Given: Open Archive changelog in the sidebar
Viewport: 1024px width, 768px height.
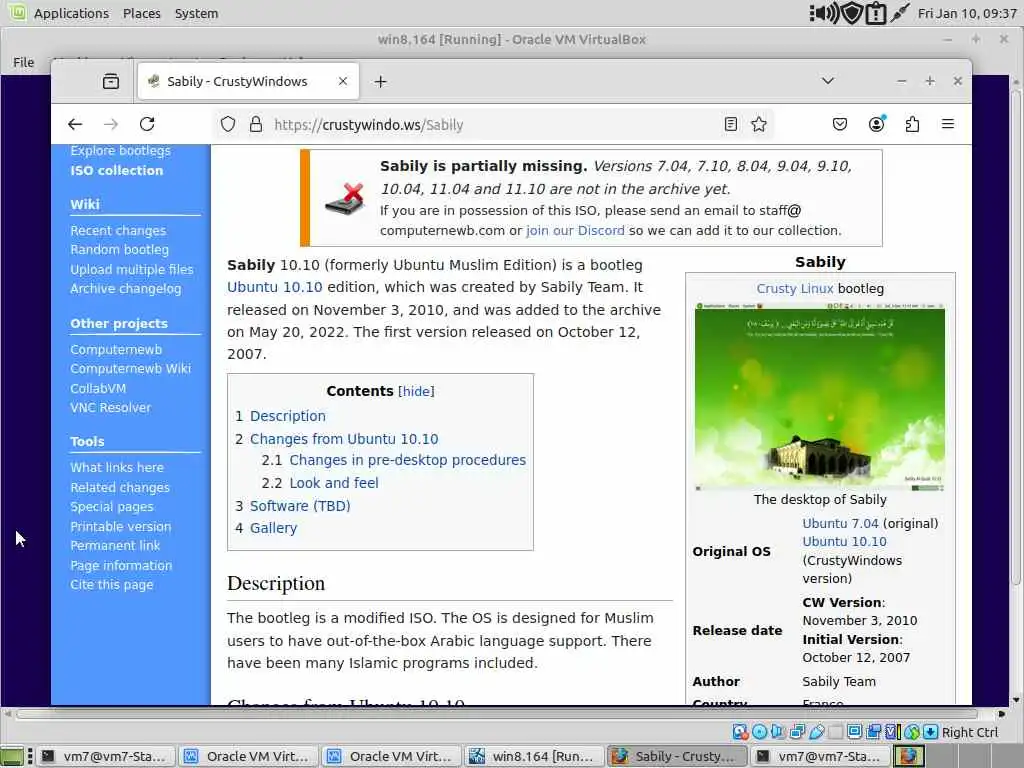Looking at the screenshot, I should (x=125, y=289).
